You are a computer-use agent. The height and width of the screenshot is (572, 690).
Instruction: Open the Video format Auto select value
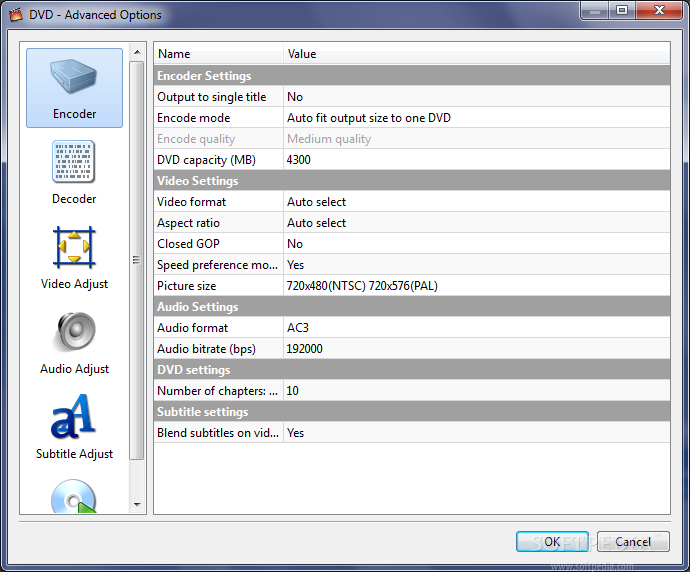pyautogui.click(x=477, y=202)
